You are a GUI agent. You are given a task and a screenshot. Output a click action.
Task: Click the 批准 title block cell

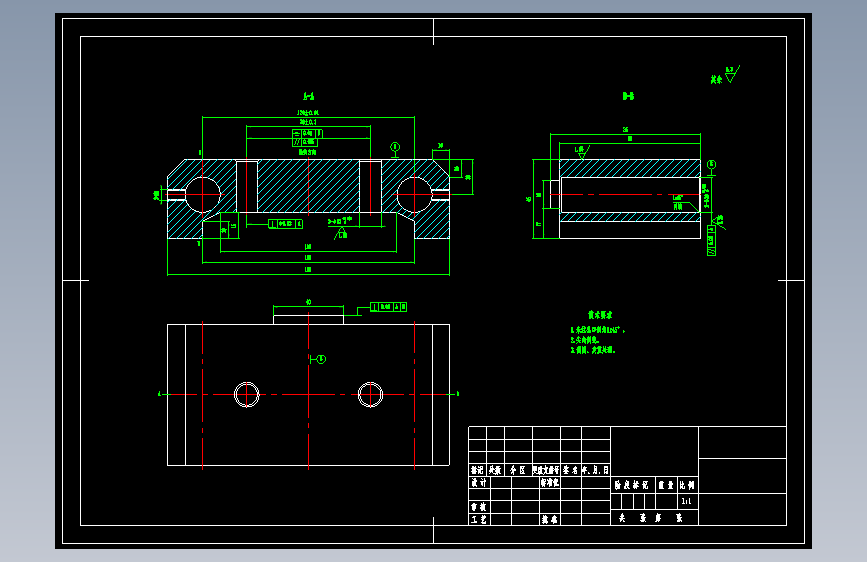(x=550, y=519)
